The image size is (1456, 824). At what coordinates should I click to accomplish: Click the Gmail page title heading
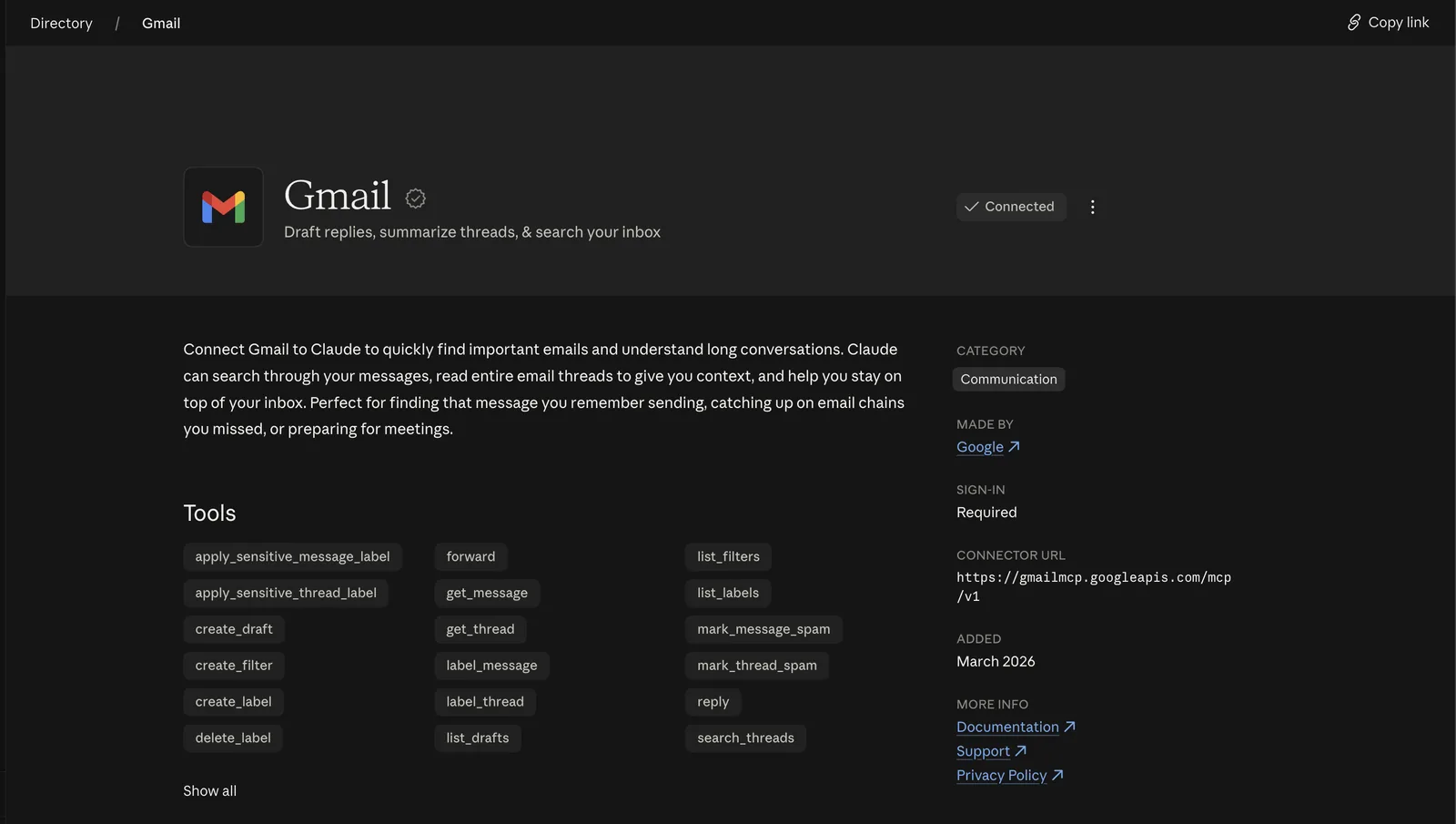pos(338,195)
